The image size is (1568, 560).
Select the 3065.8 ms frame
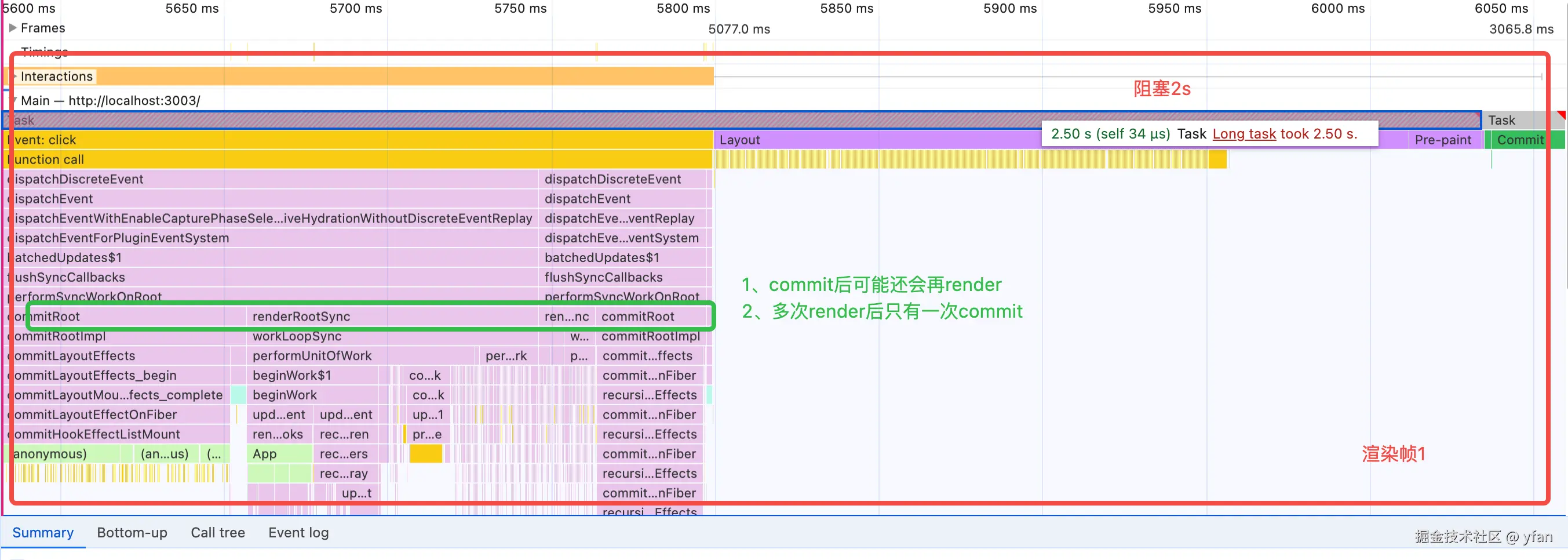1521,29
